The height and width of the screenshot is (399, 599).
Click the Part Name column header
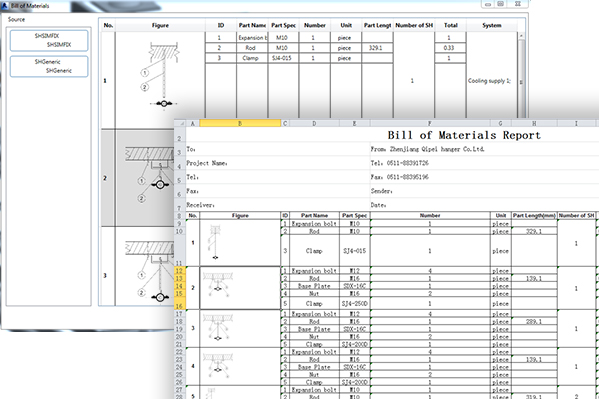click(x=252, y=25)
